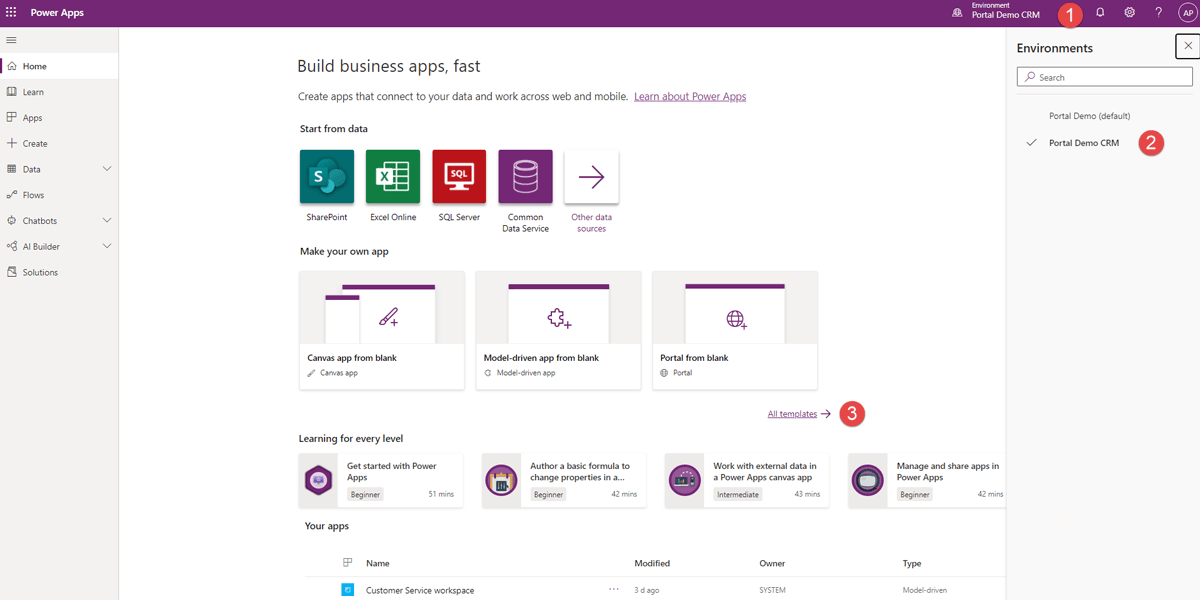Go to Solutions in the sidebar
The height and width of the screenshot is (600, 1200).
pos(42,271)
